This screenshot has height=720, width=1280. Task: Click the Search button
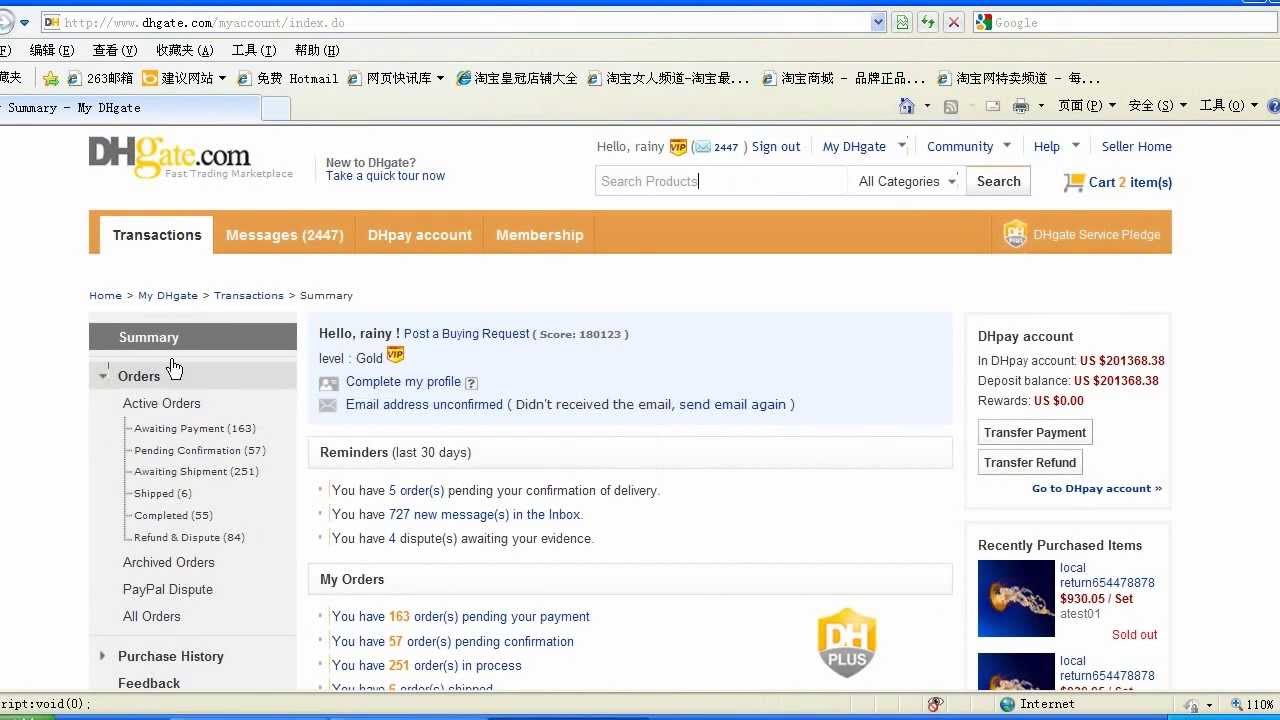[x=998, y=181]
